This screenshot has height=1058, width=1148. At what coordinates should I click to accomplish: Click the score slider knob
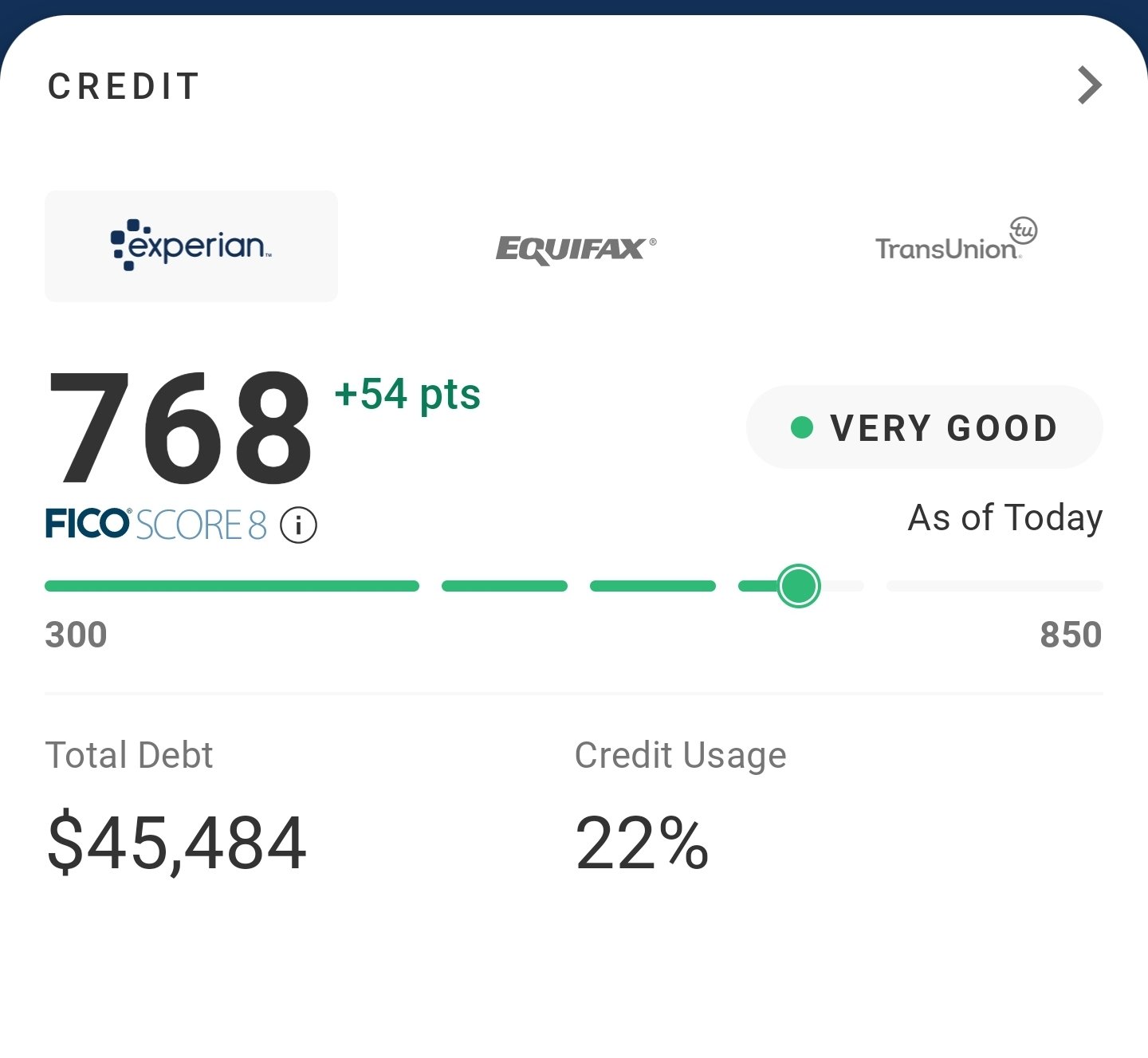[799, 586]
